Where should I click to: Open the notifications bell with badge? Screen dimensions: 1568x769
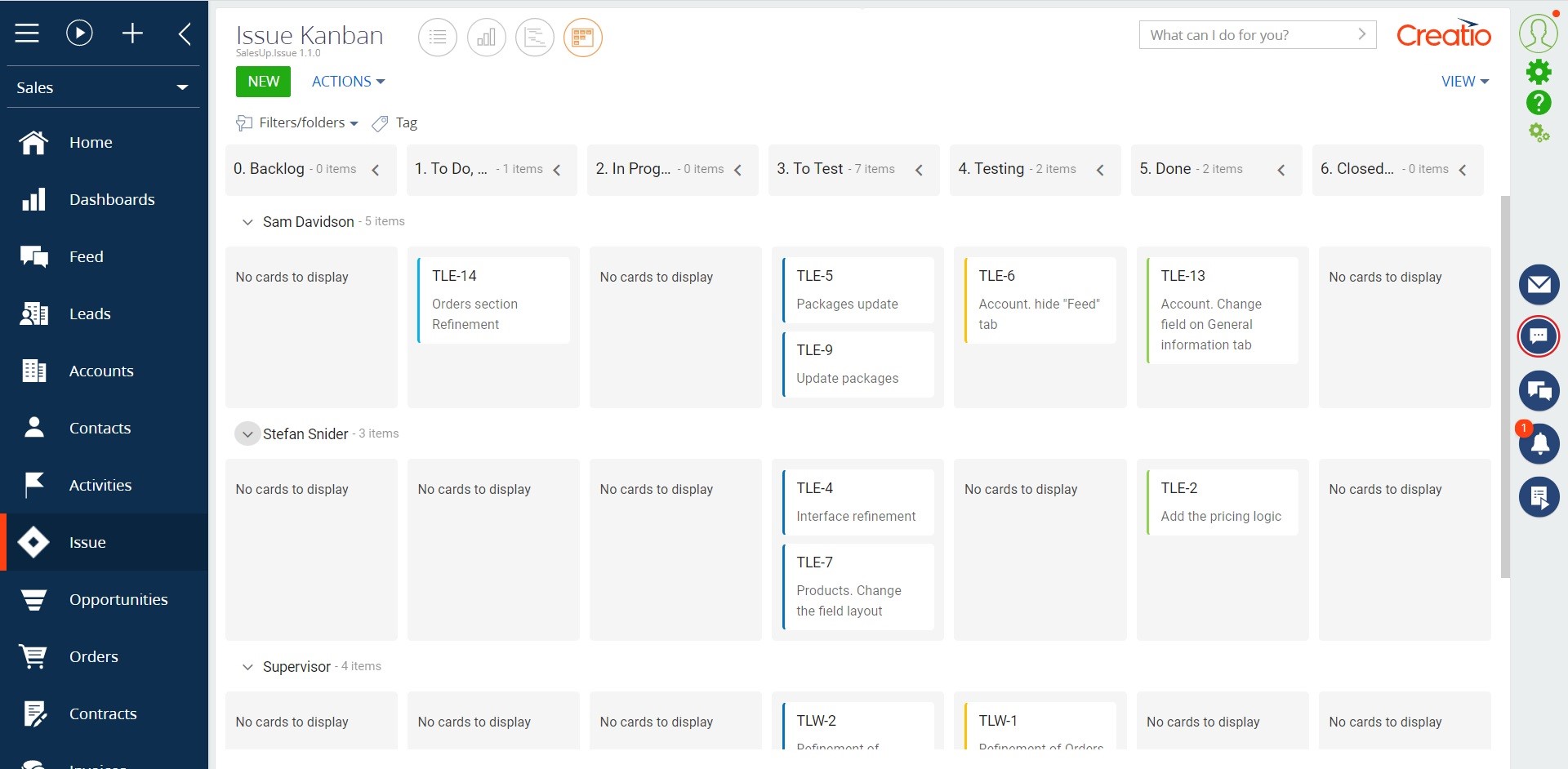click(1540, 443)
